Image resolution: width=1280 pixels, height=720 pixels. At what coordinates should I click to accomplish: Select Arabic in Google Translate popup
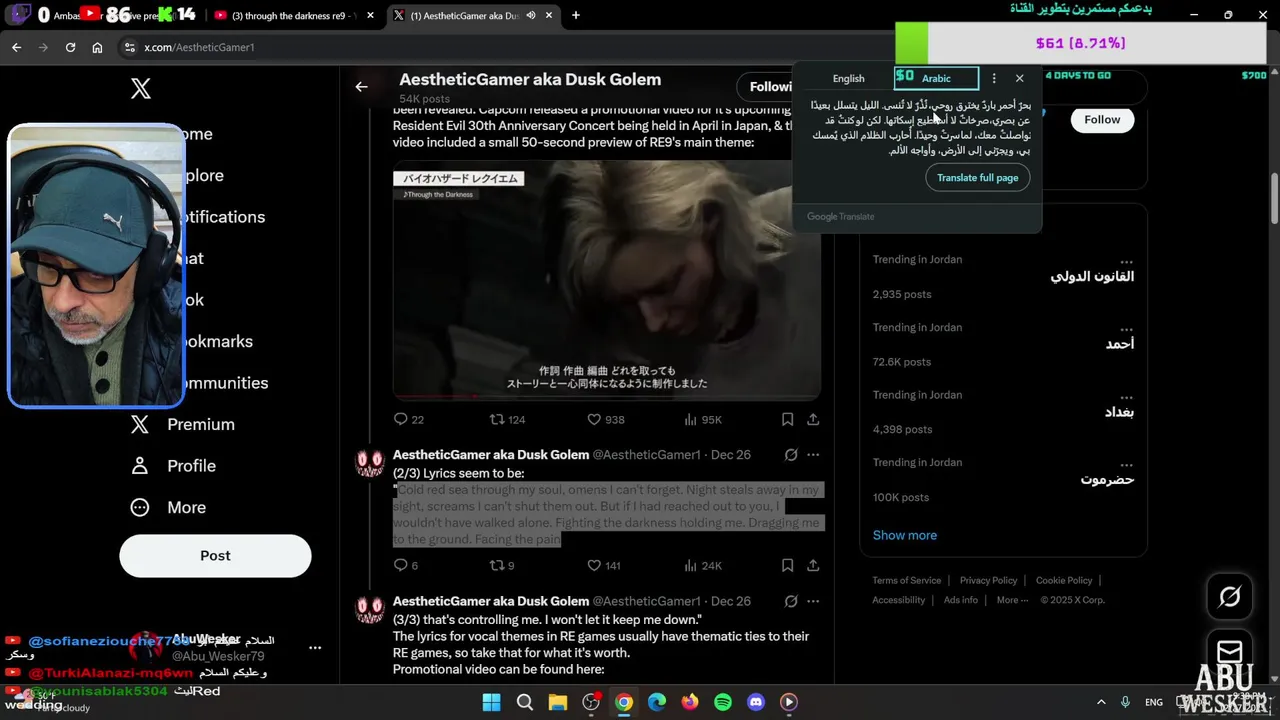(936, 78)
